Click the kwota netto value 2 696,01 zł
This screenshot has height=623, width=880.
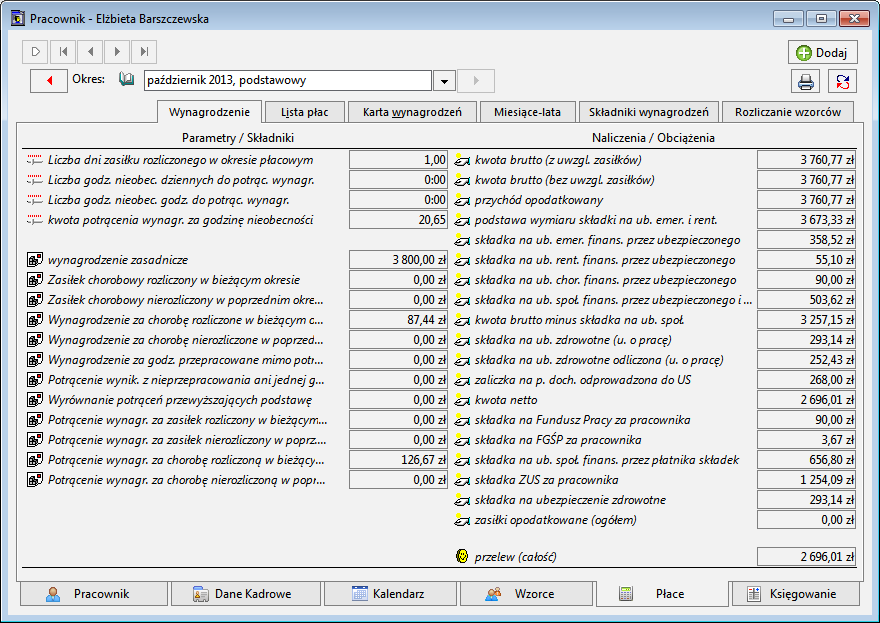coord(806,400)
